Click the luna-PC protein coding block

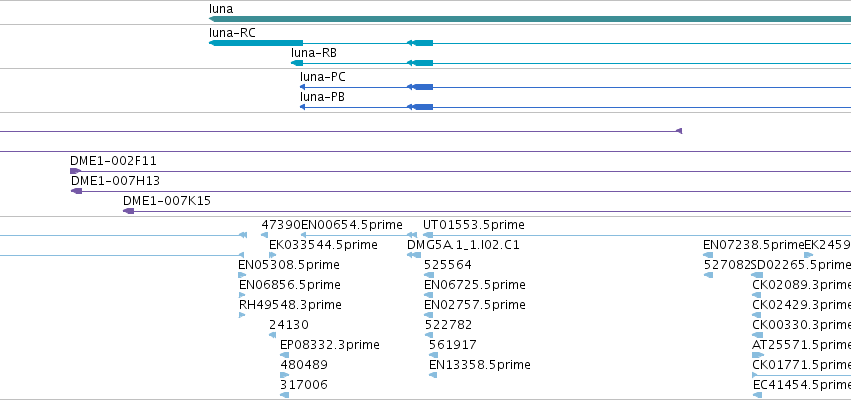coord(423,87)
